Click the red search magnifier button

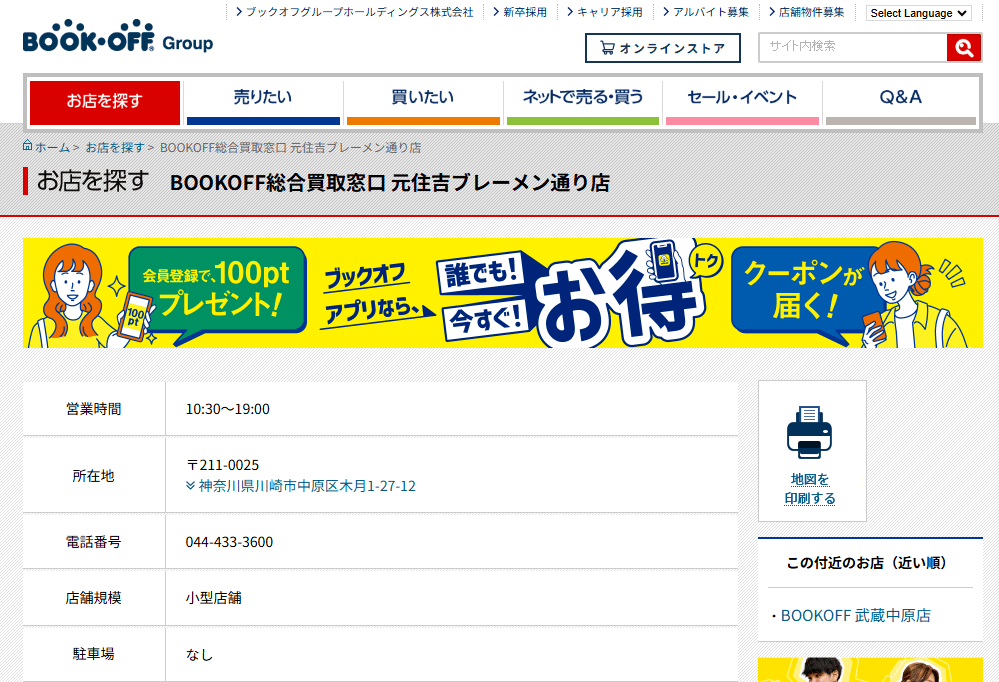[963, 48]
